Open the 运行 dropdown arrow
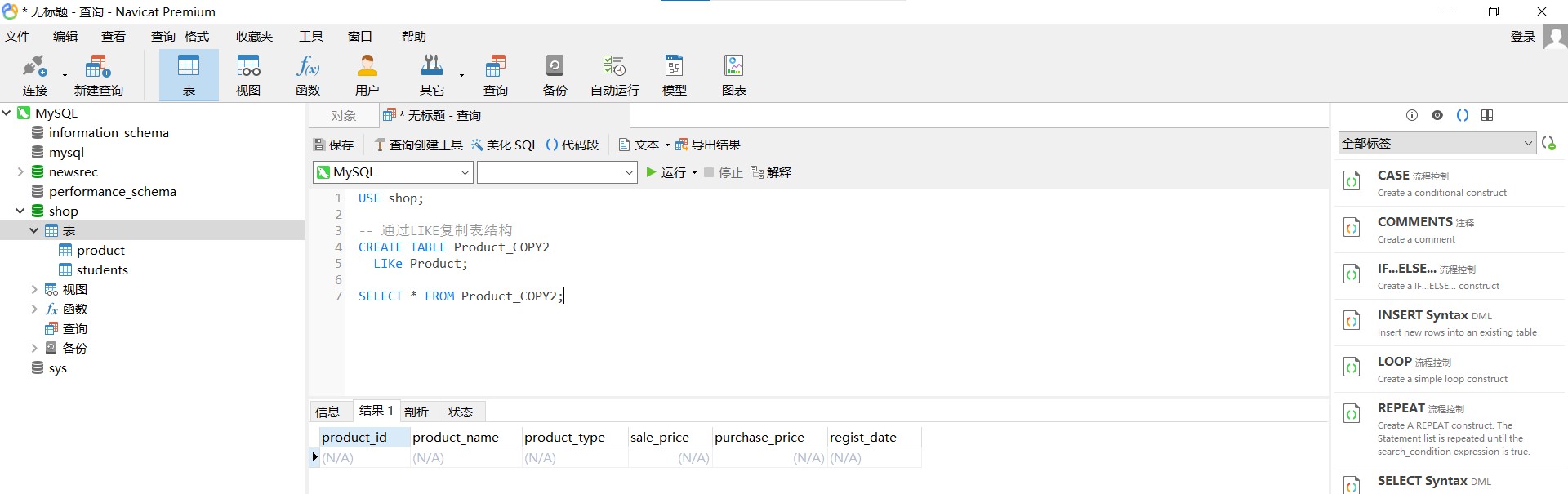 coord(694,172)
